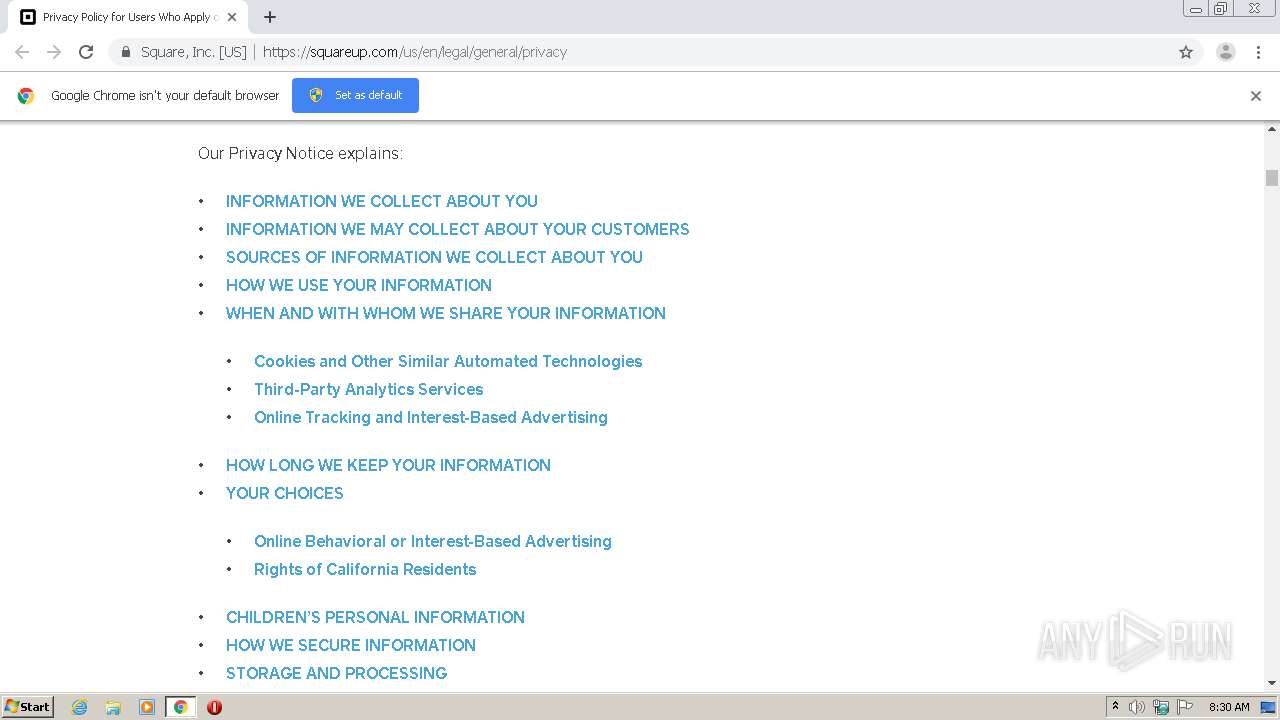Click the padlock site security icon
1280x720 pixels.
pyautogui.click(x=126, y=52)
